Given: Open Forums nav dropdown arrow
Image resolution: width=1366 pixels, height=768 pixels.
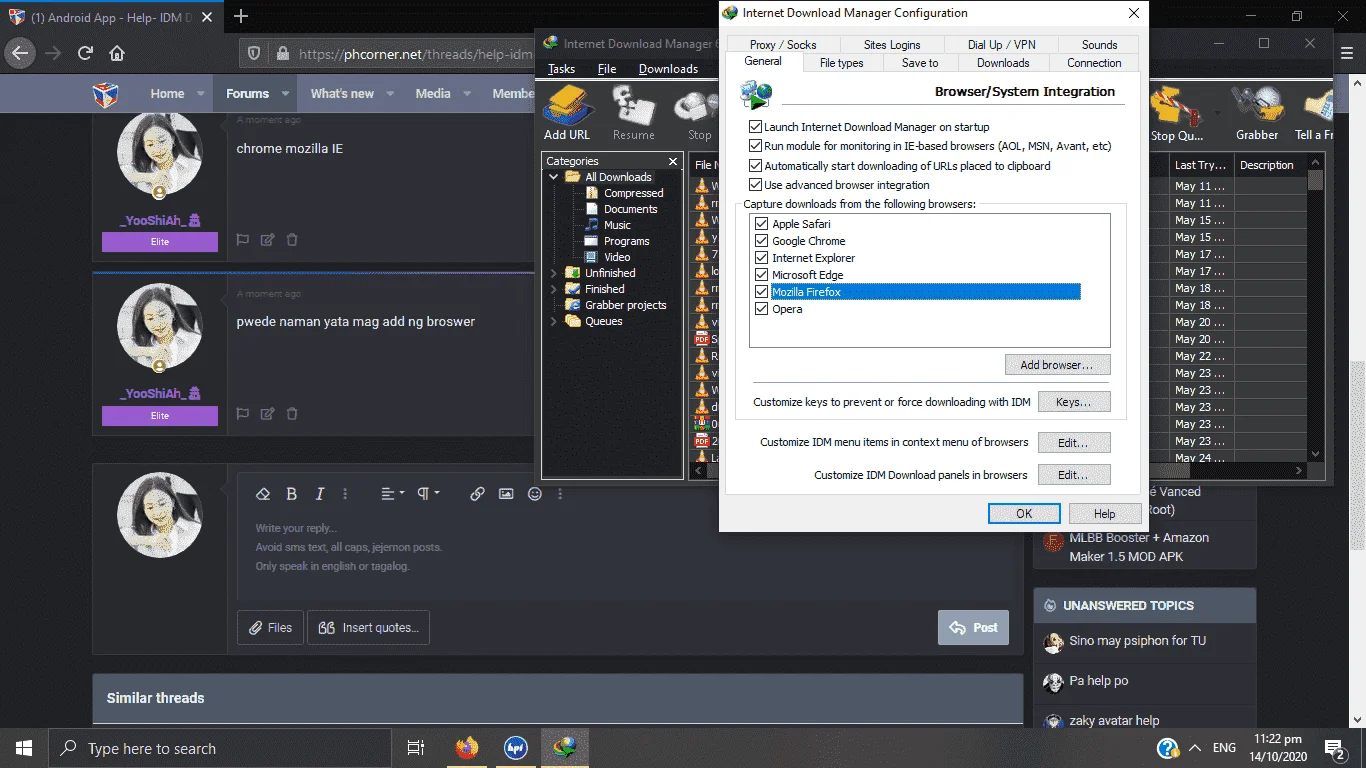Looking at the screenshot, I should tap(285, 94).
